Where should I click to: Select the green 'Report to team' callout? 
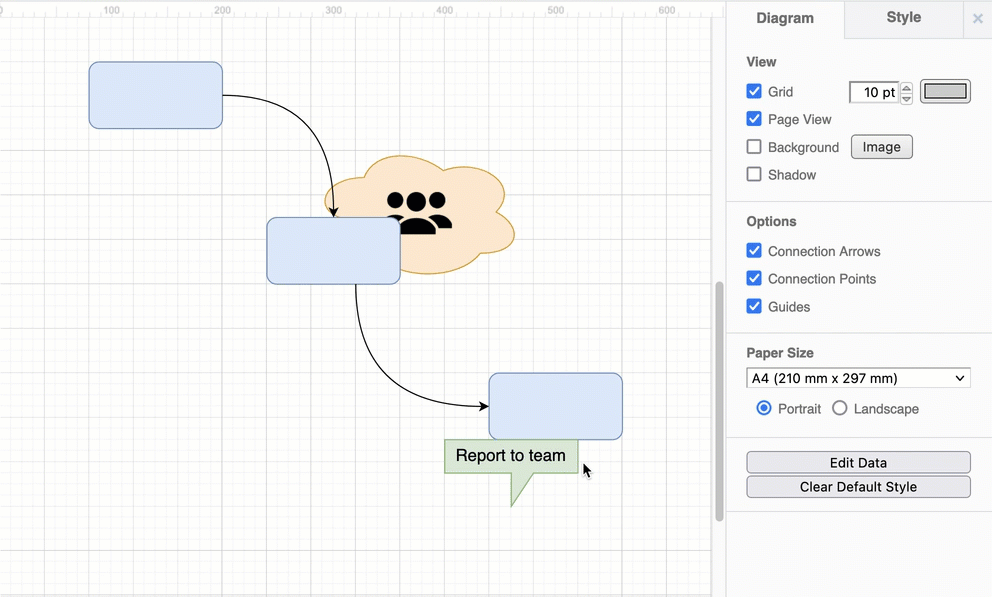[x=510, y=456]
